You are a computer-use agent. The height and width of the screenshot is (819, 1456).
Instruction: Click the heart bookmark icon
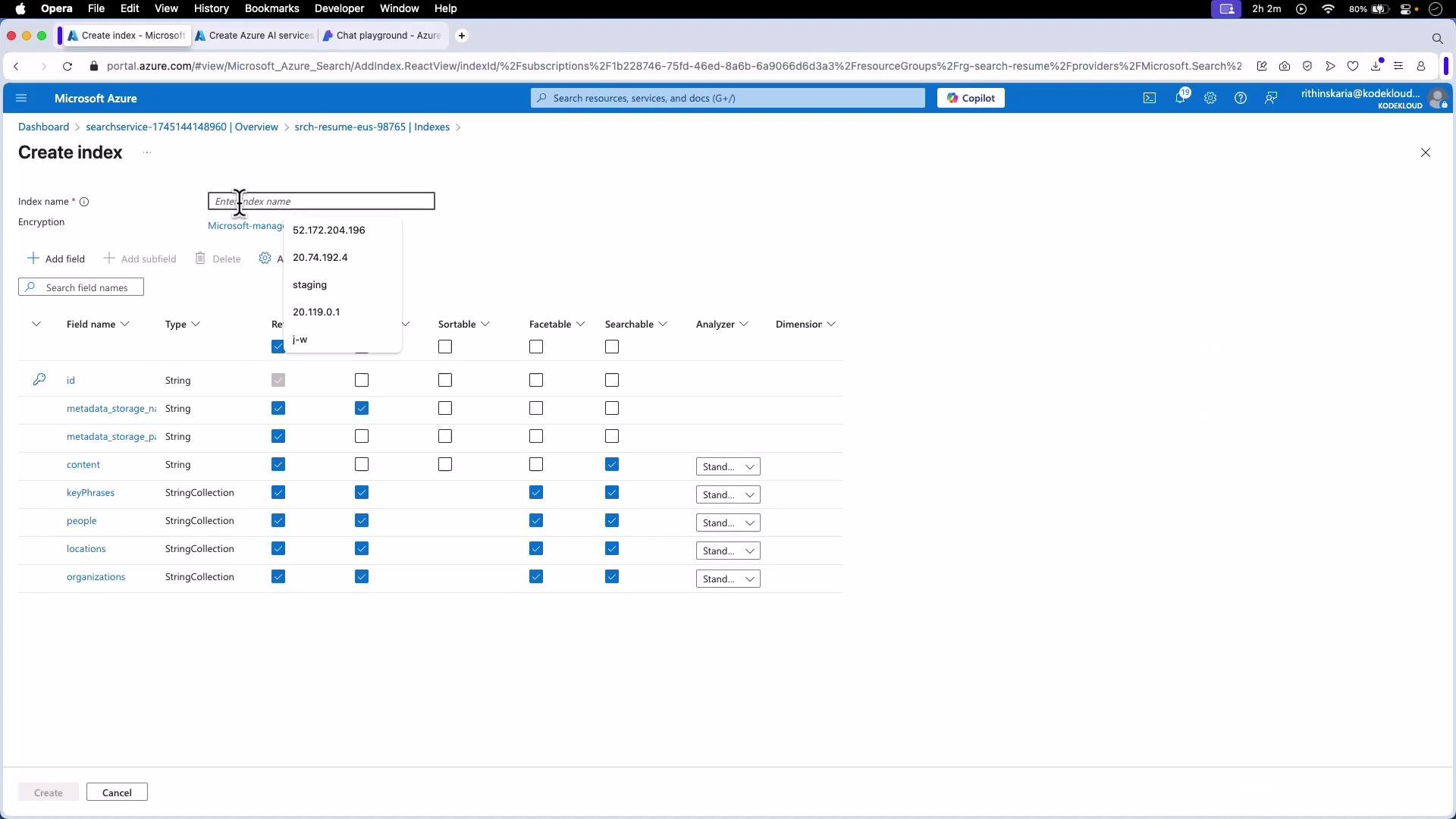click(1353, 66)
